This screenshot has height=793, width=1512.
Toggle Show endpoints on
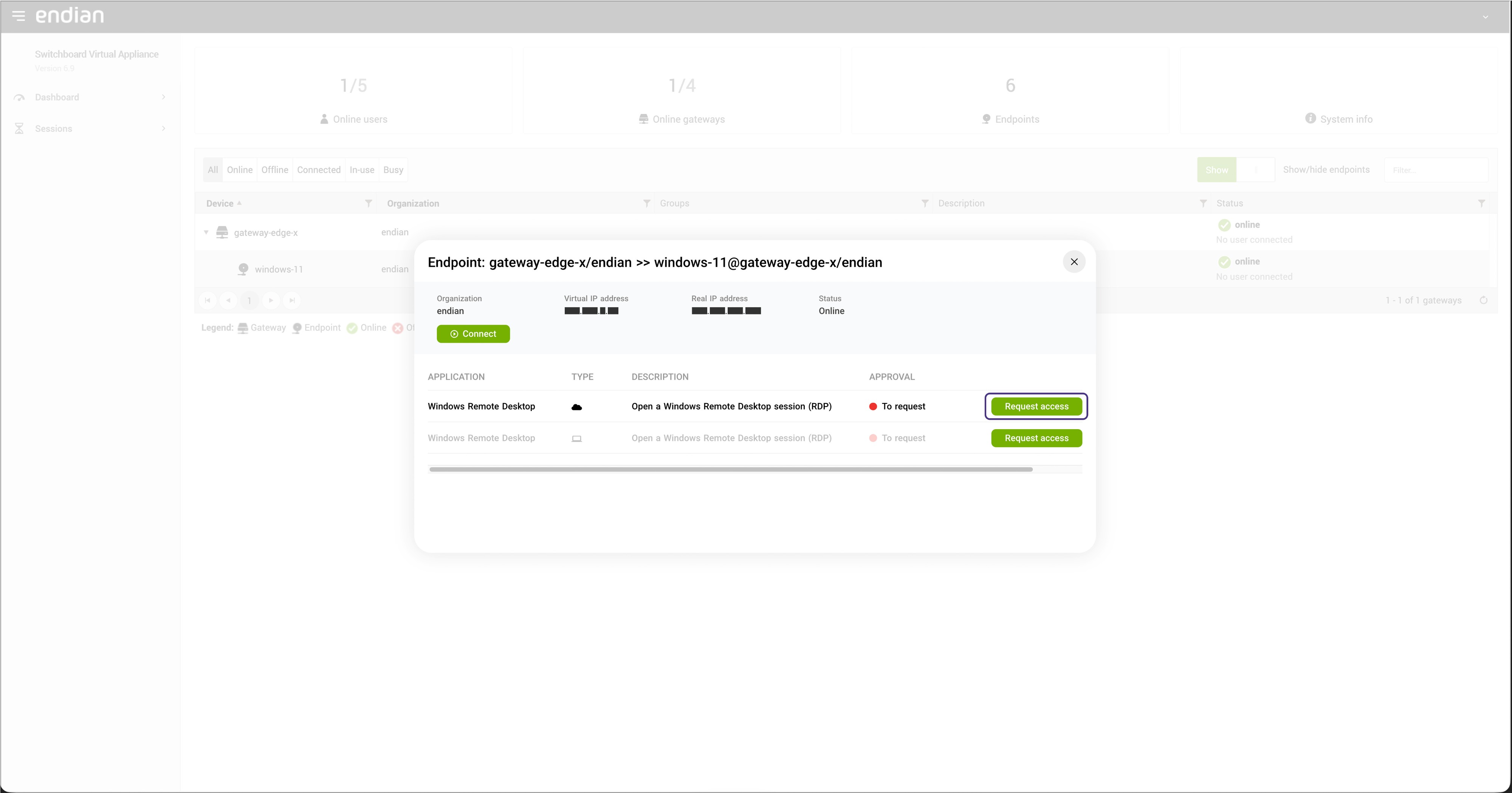[x=1216, y=170]
